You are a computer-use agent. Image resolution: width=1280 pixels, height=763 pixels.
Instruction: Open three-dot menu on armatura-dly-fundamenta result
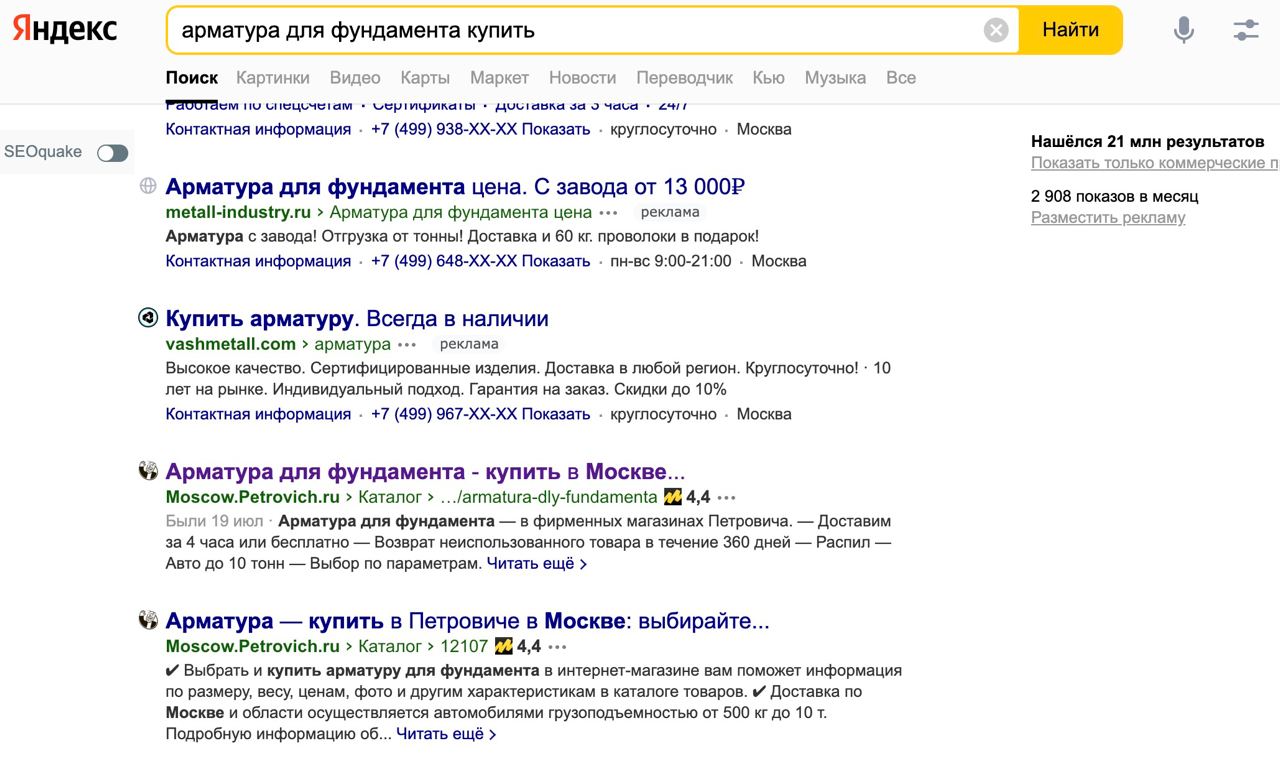click(x=727, y=498)
